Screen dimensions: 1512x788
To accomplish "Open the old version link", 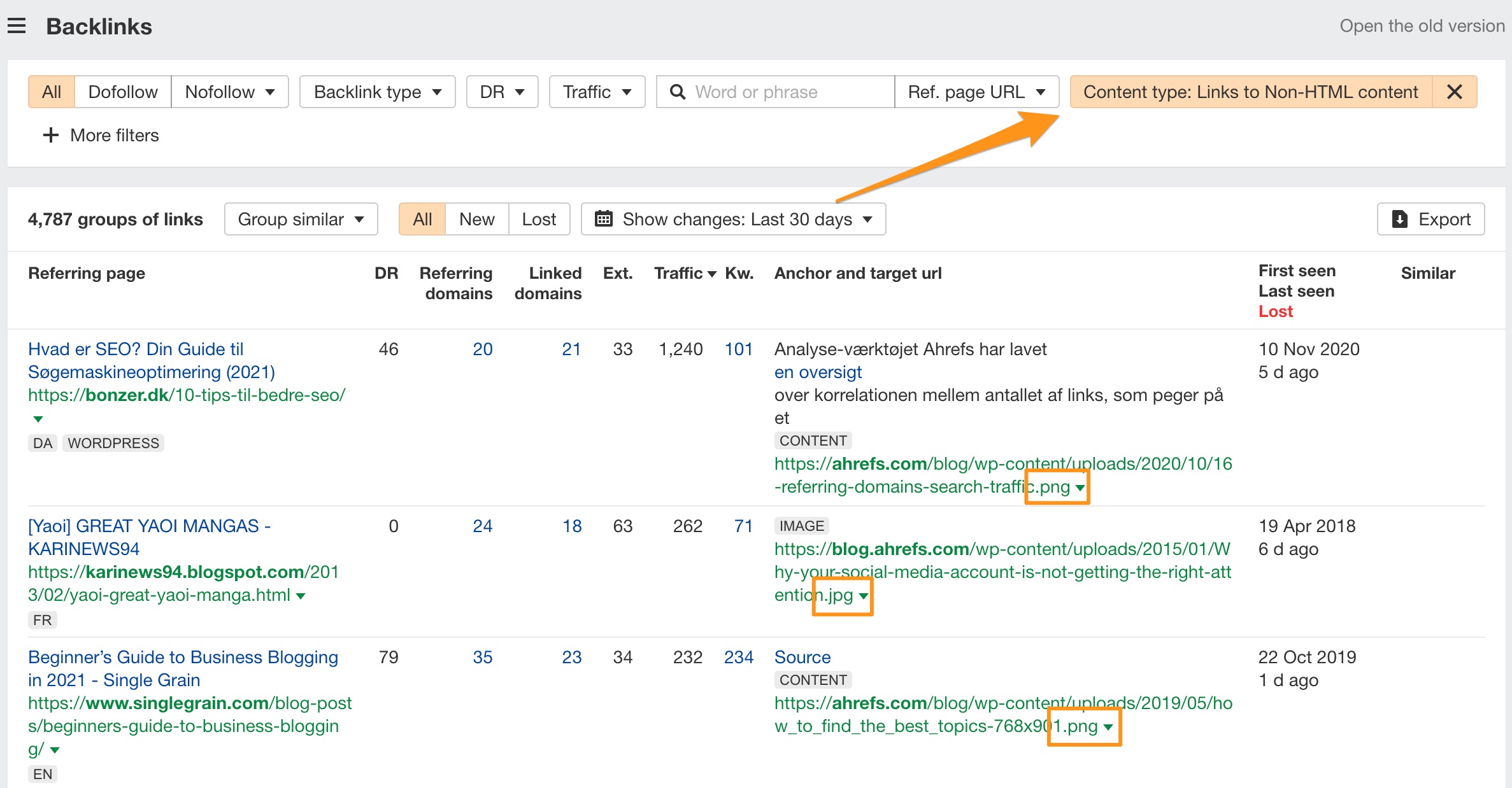I will (1422, 26).
